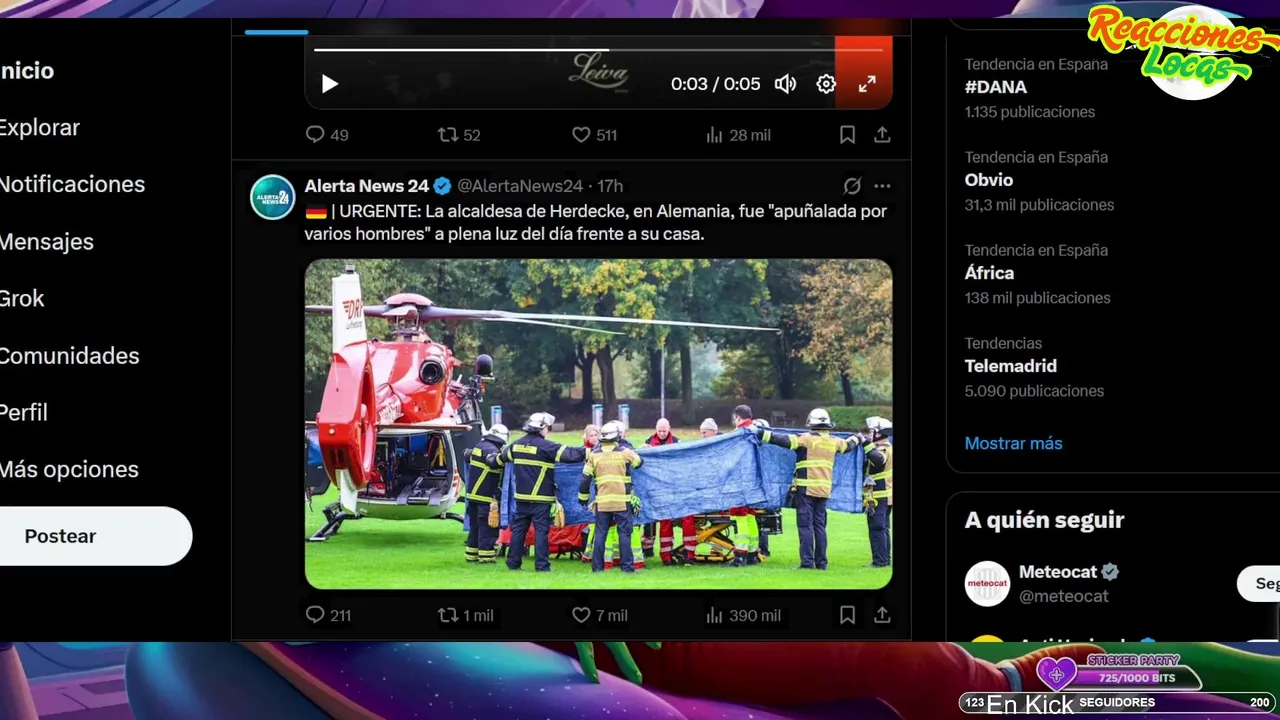This screenshot has width=1280, height=720.
Task: Go to Inicio in sidebar
Action: coord(27,71)
